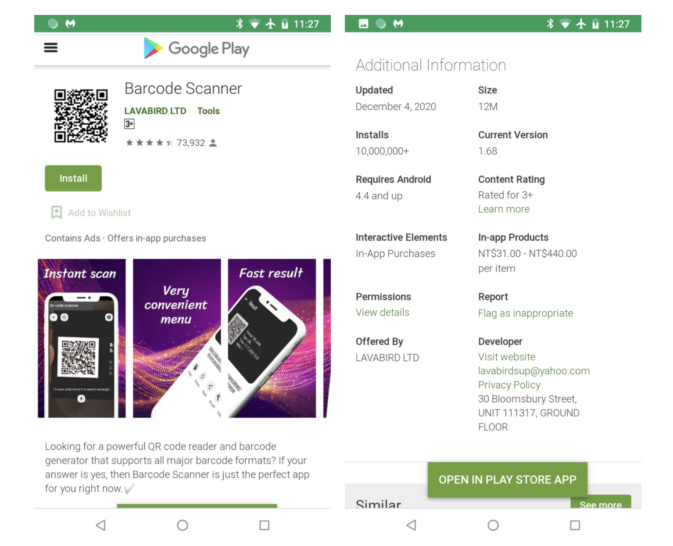Tap the app description paragraph
This screenshot has height=546, width=673.
177,467
